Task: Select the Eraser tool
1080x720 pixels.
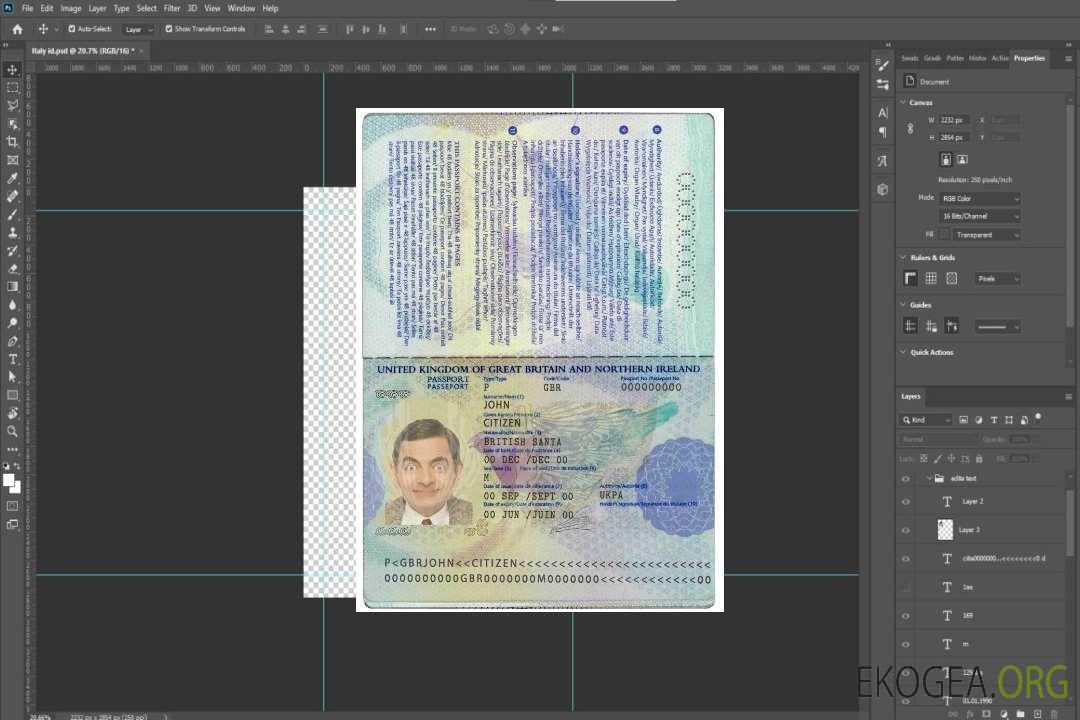Action: [x=12, y=269]
